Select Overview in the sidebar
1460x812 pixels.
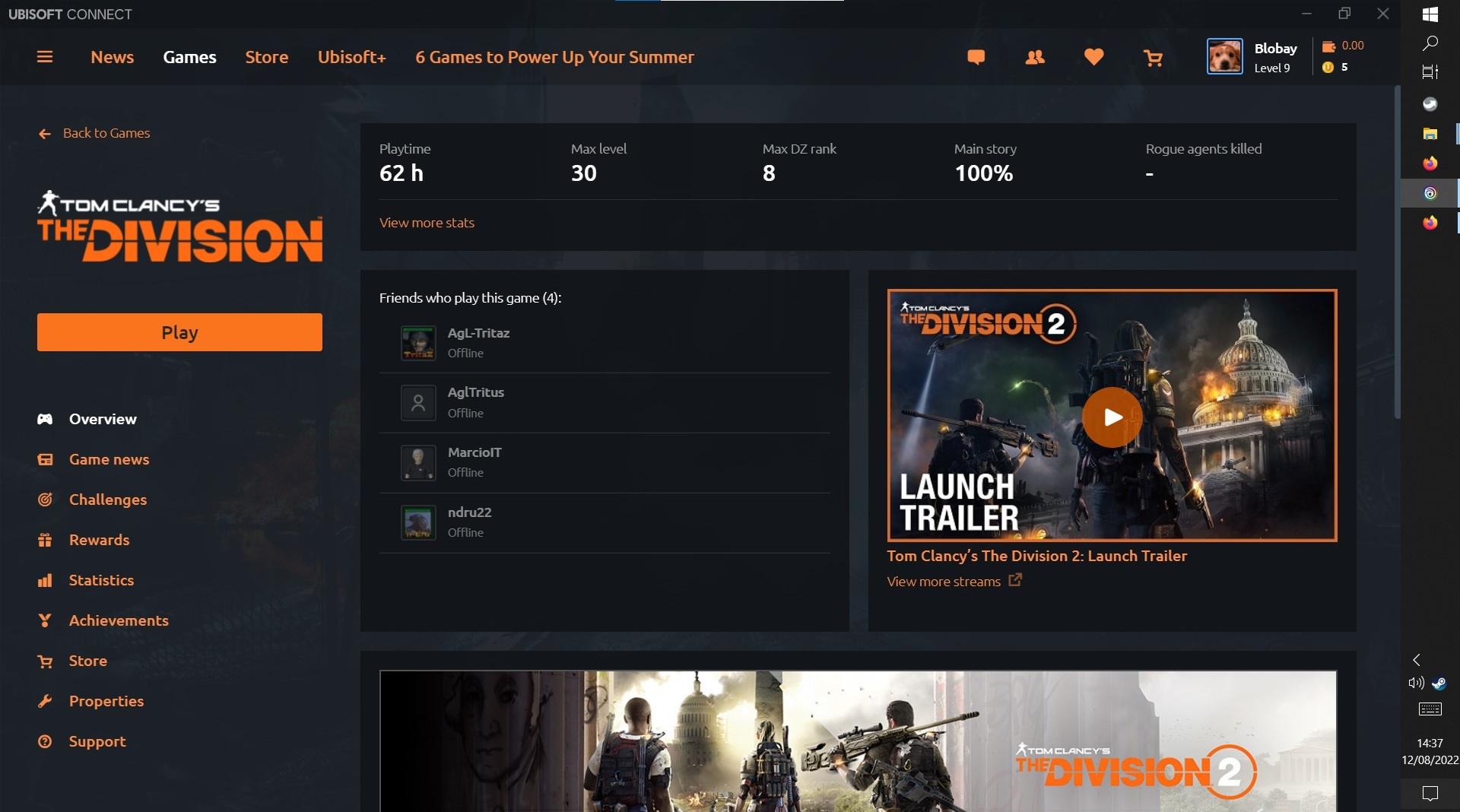coord(103,419)
